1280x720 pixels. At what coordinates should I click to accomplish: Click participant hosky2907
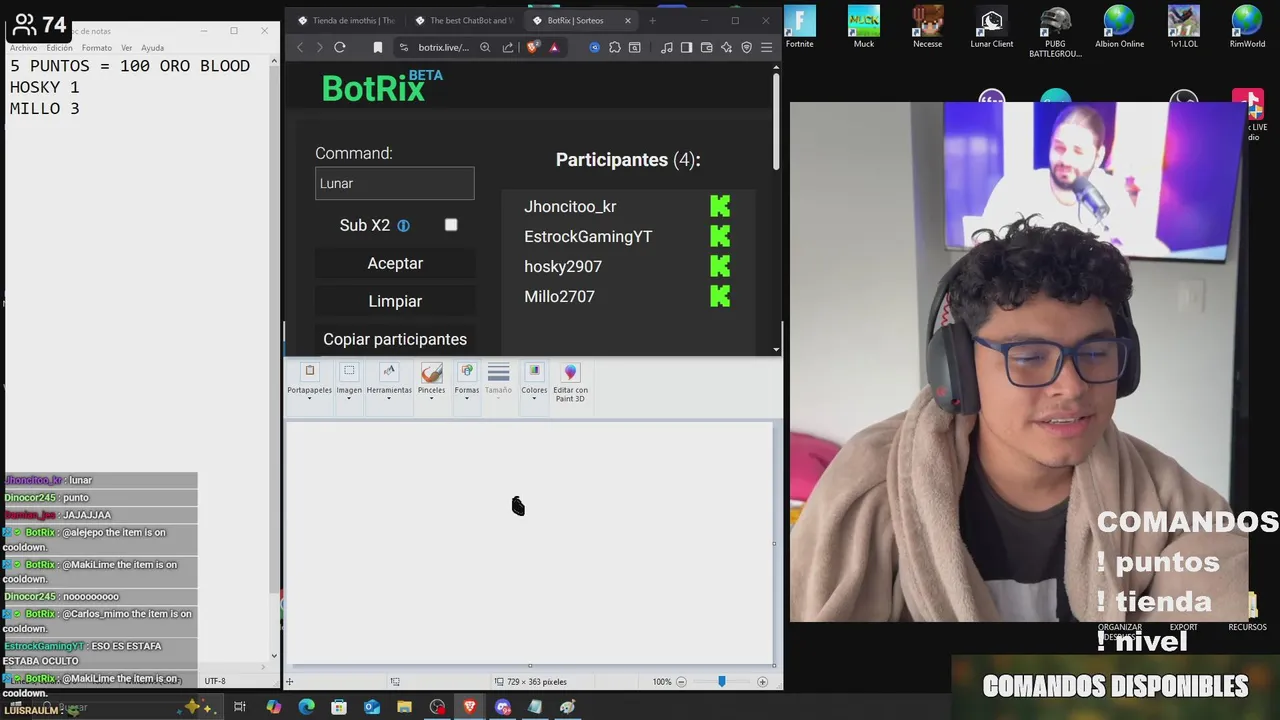point(563,266)
